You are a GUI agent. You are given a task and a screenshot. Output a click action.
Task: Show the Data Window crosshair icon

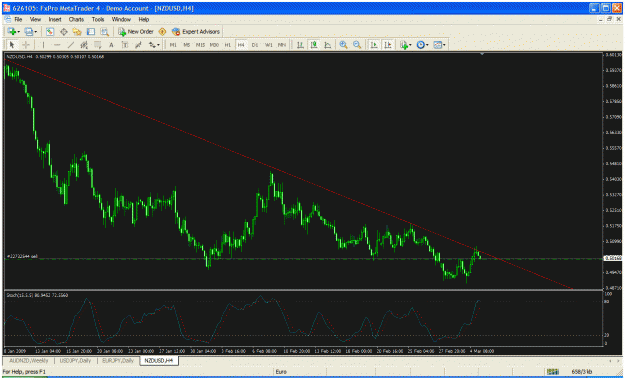(63, 32)
